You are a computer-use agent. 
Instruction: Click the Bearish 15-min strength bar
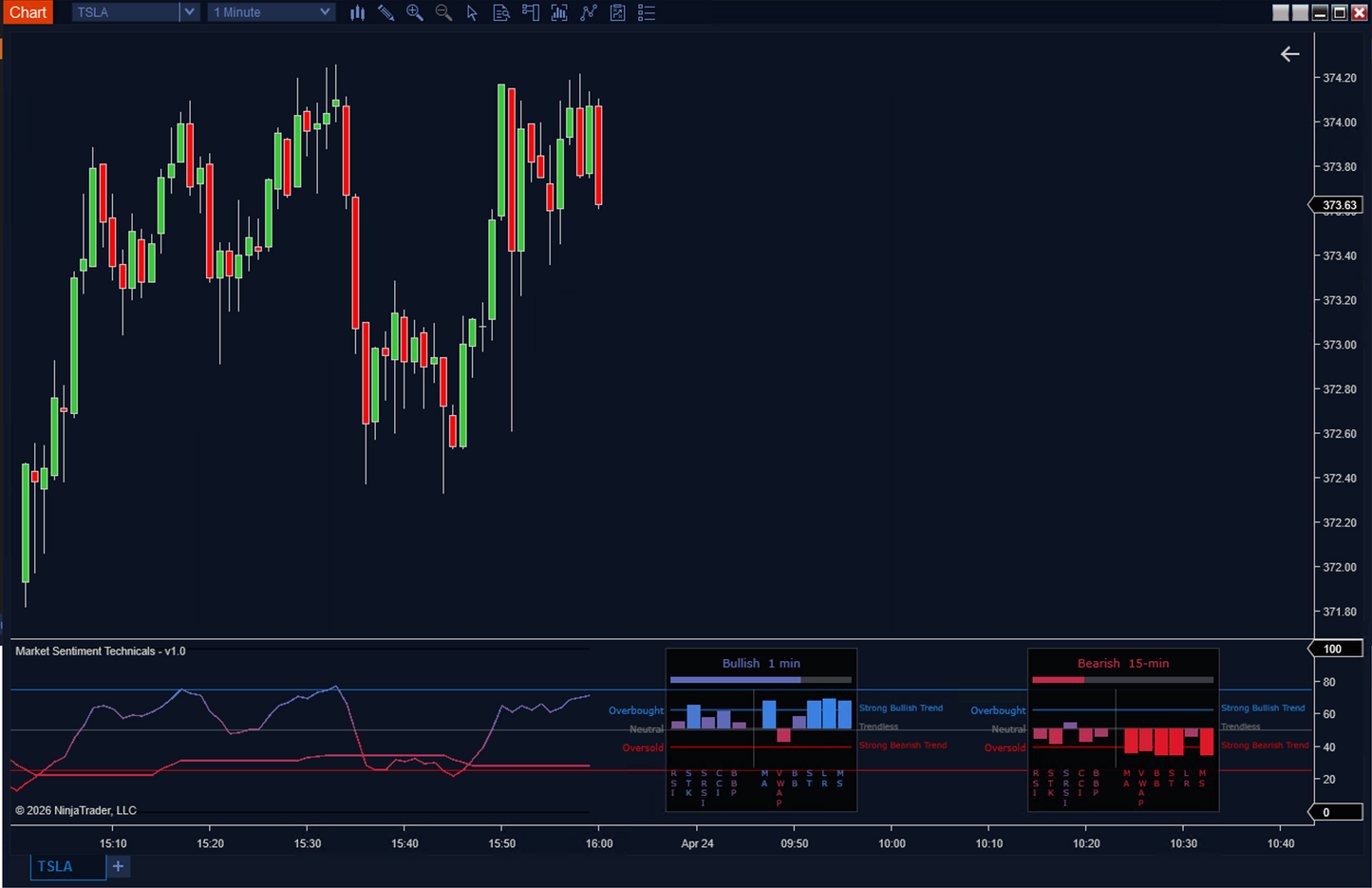[1122, 680]
